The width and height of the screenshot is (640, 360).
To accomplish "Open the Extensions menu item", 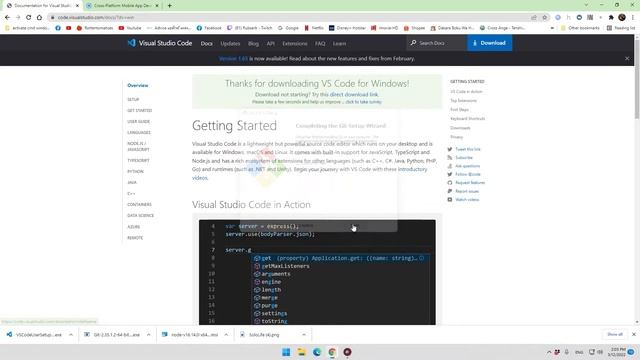I will (x=295, y=43).
